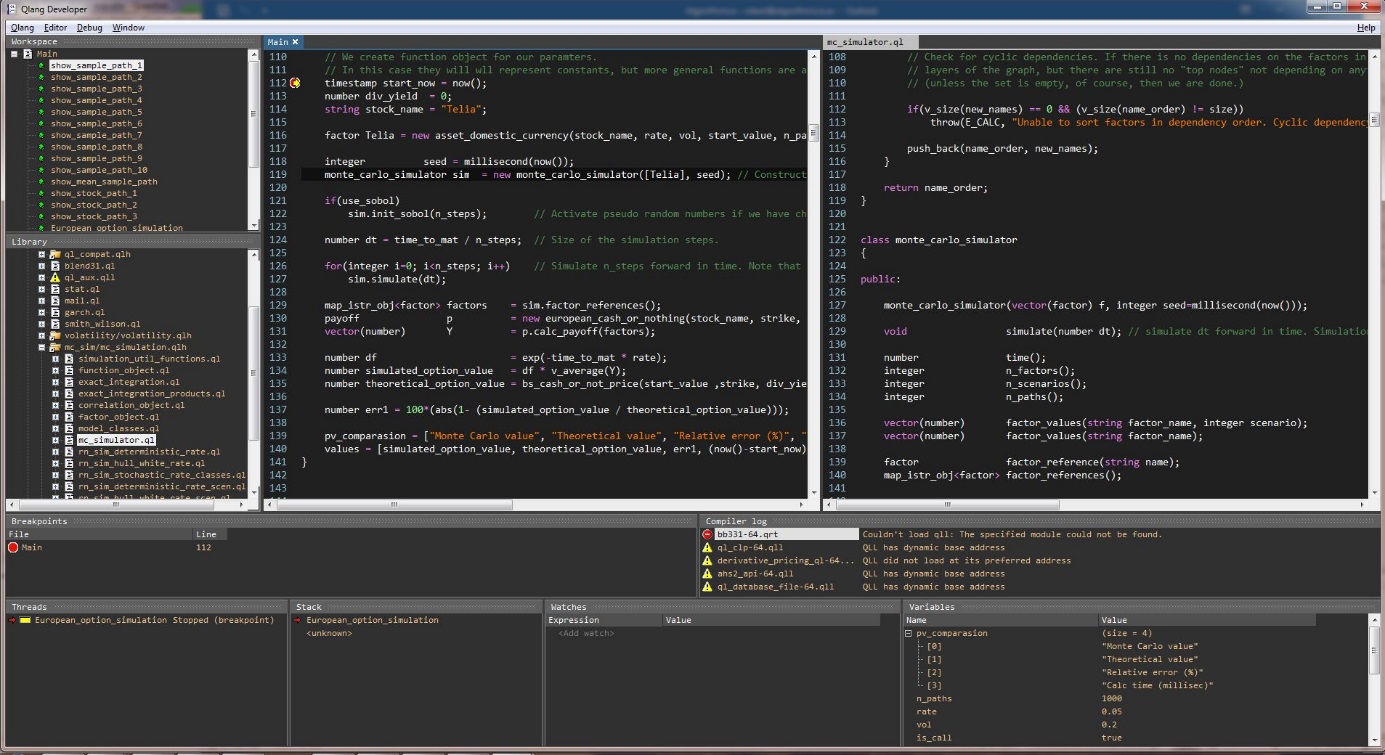Collapse the pv_comparasion variable node
Viewport: 1385px width, 755px height.
(x=908, y=633)
